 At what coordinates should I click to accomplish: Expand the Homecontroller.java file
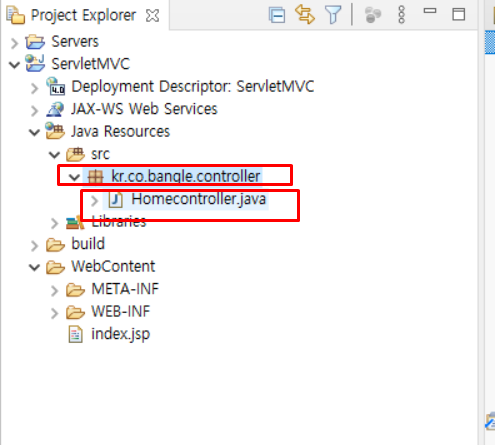pos(95,201)
